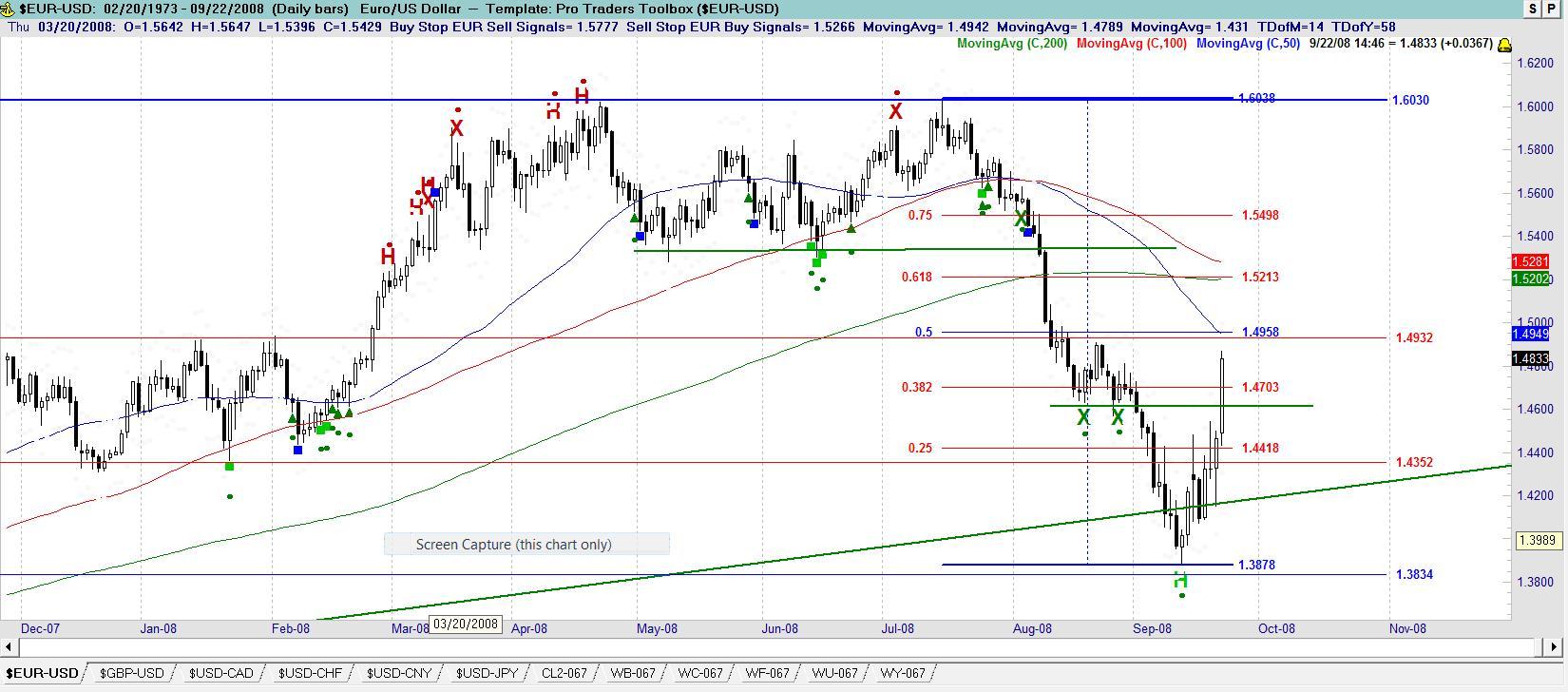
Task: Click the chart icon beside $EUR-USD title
Action: 9,9
